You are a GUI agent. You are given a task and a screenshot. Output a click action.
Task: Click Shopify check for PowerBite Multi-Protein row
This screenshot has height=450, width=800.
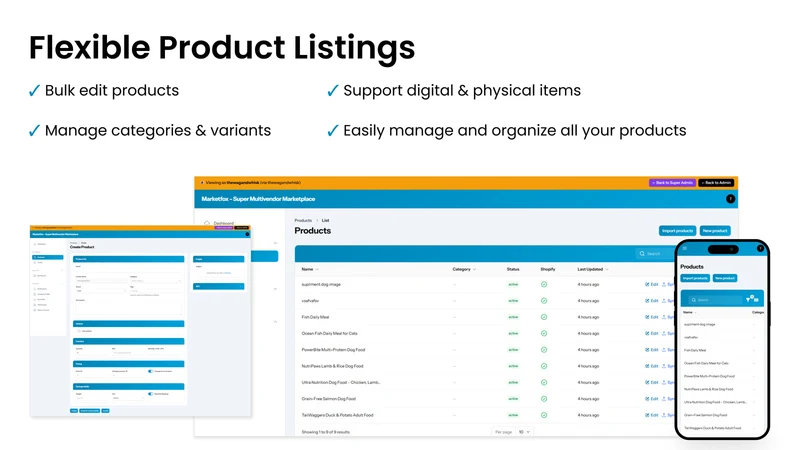tap(544, 350)
